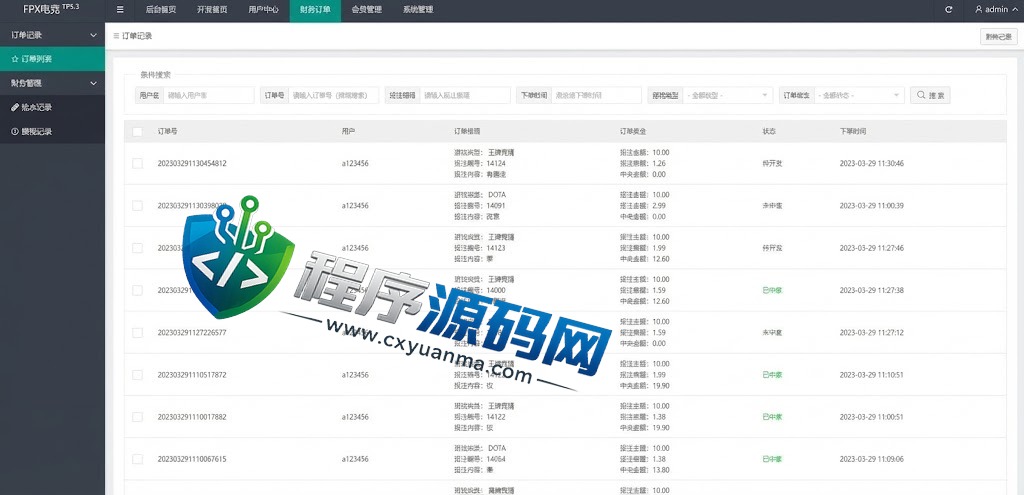Viewport: 1024px width, 495px height.
Task: Switch to the second top navigation tab
Action: (212, 10)
